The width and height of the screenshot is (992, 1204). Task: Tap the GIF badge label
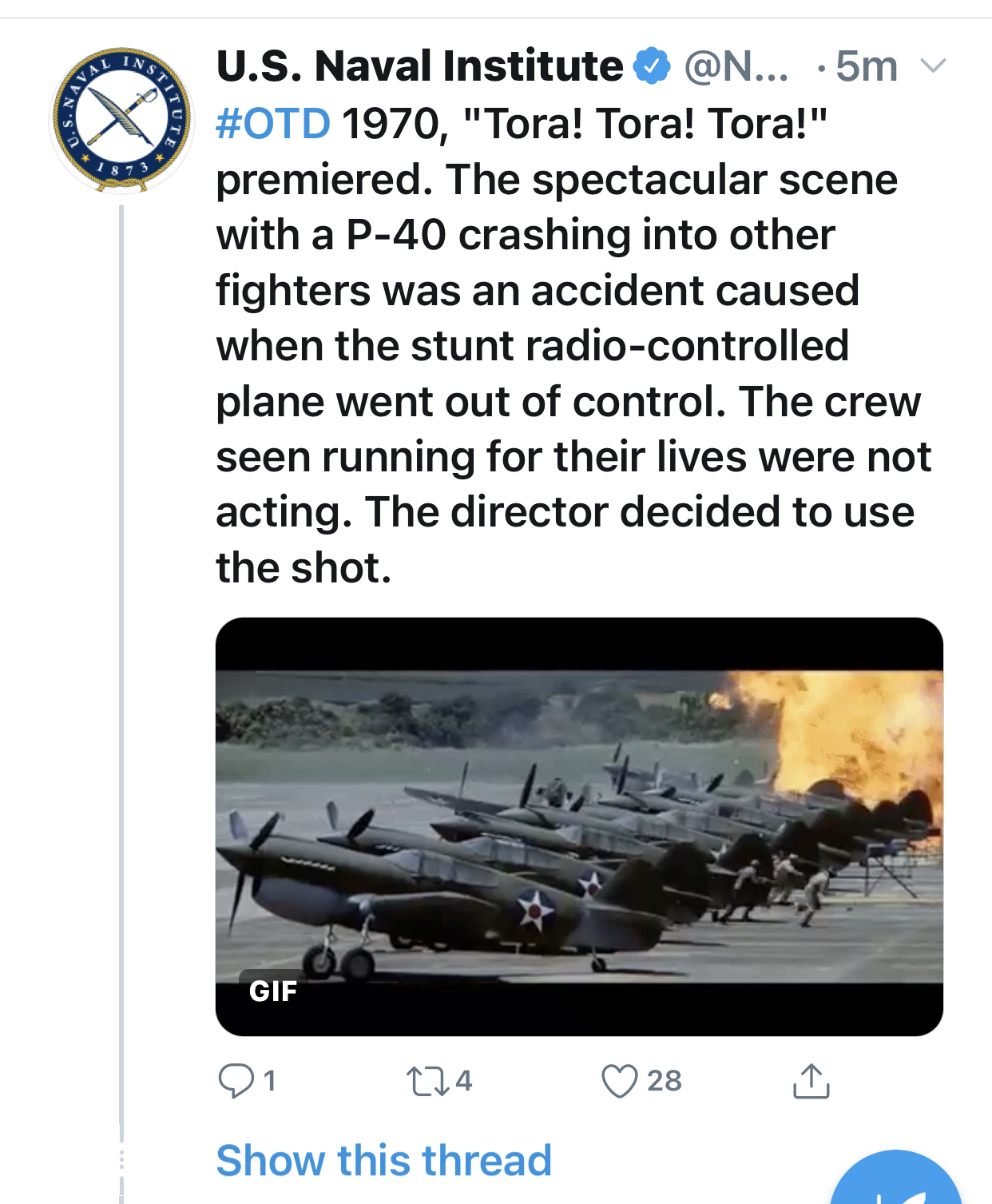(273, 991)
